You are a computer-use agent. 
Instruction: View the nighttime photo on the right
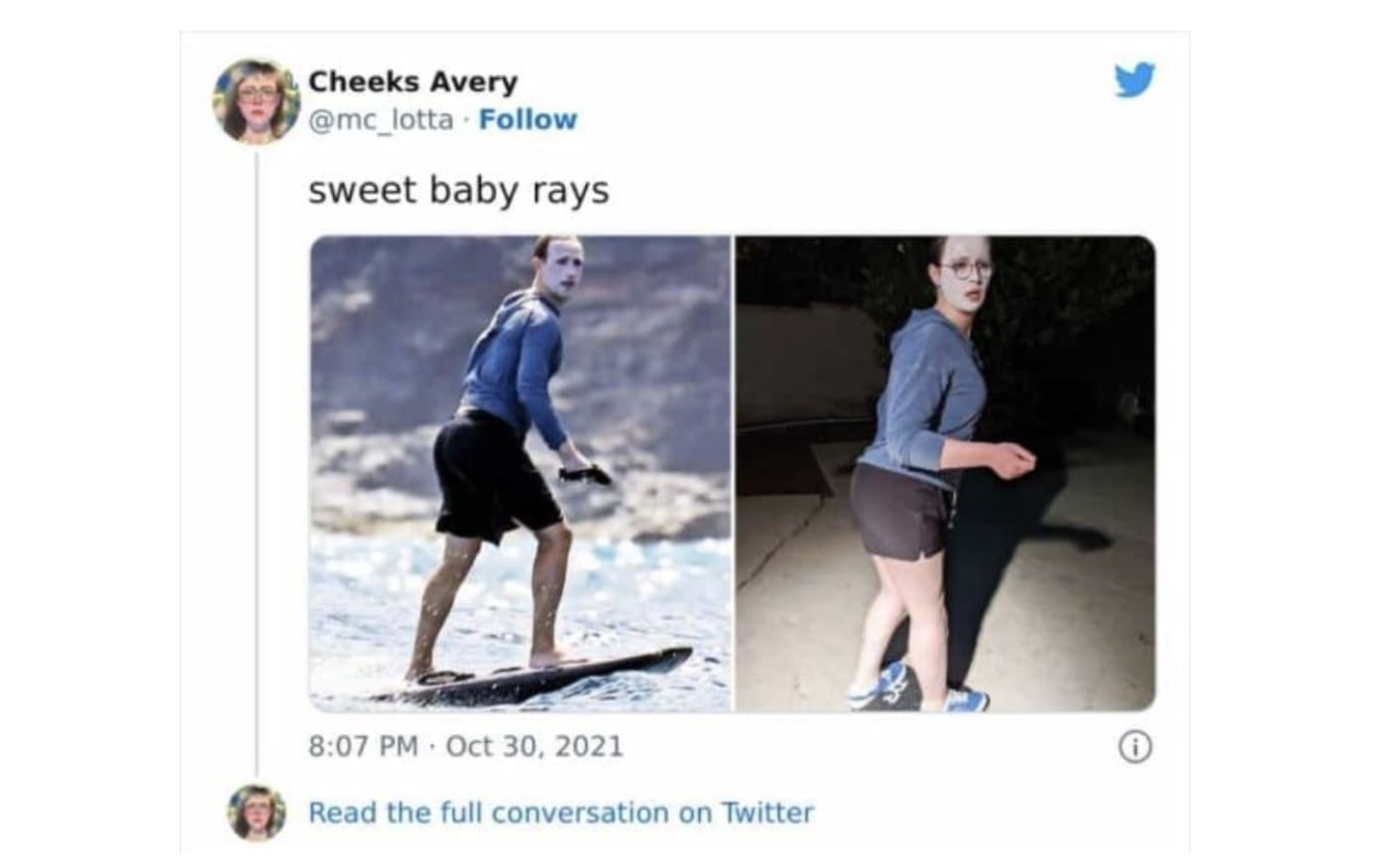946,473
